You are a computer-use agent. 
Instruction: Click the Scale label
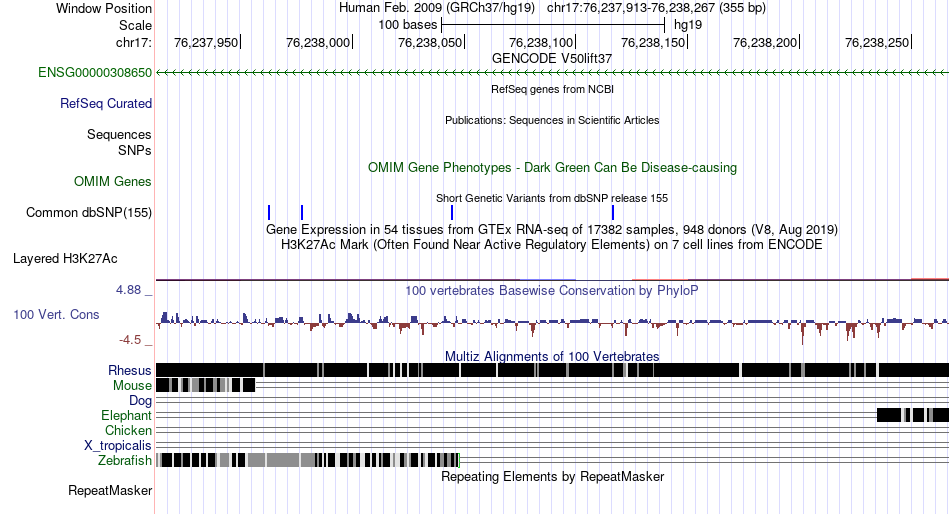point(135,25)
